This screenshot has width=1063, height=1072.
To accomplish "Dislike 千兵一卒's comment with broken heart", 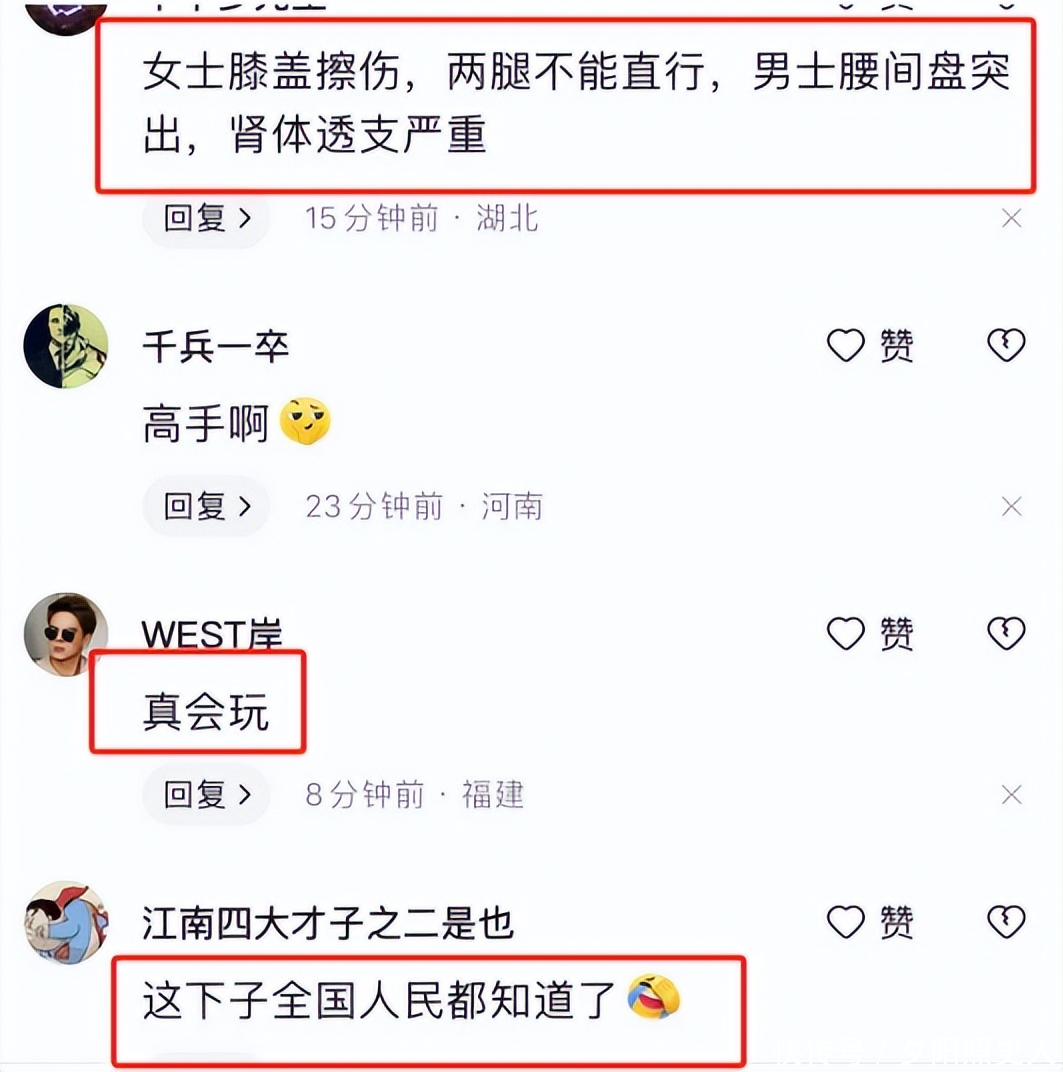I will (1006, 345).
